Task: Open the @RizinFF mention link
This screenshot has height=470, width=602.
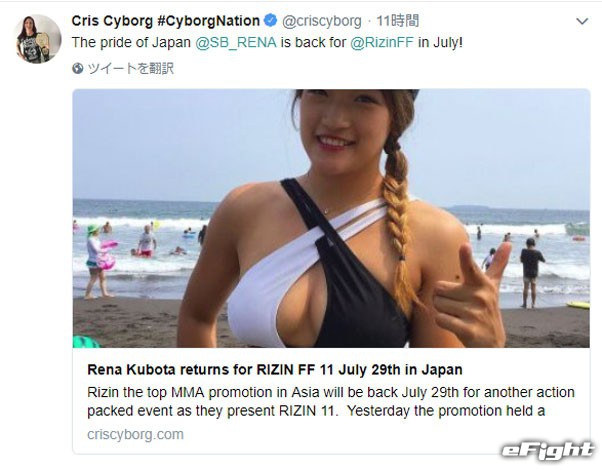Action: [x=382, y=42]
